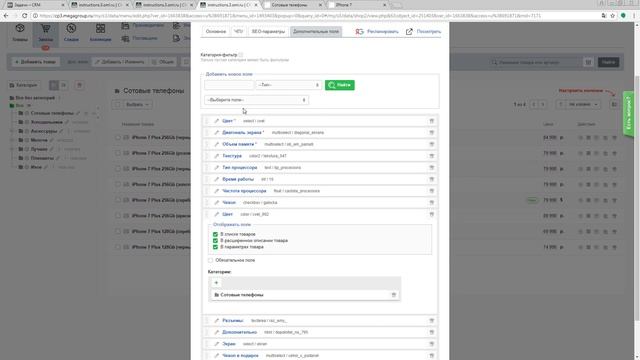Delete the Частота процессора field via trash icon

(431, 191)
